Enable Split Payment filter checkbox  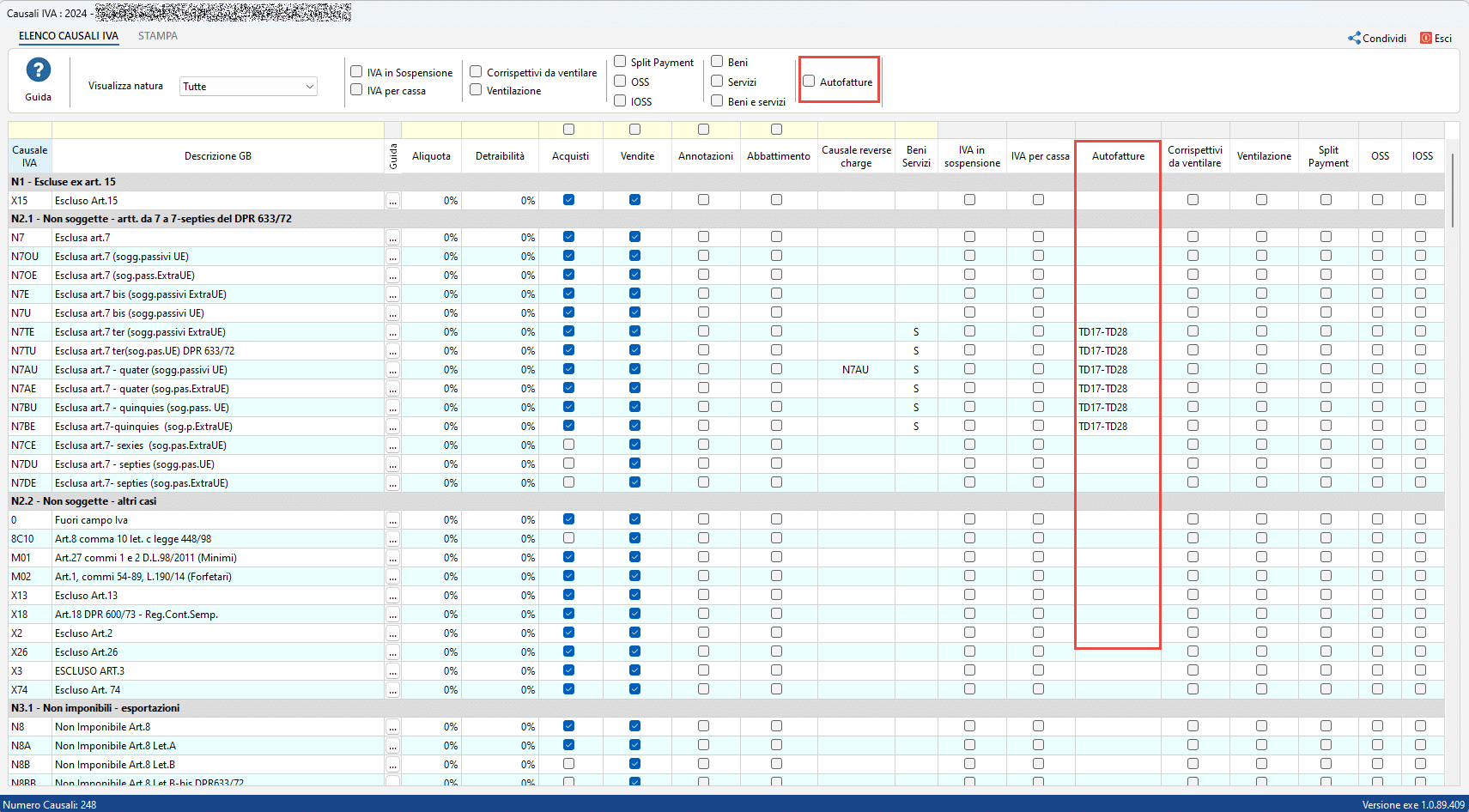[620, 62]
